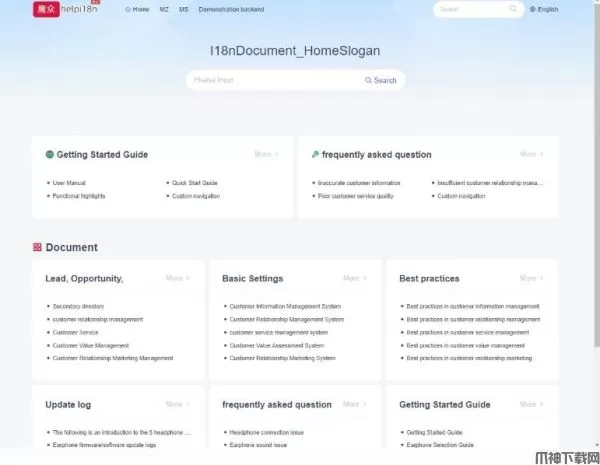Screen dimensions: 600x465
Task: Open the User Manual link
Action: (x=69, y=183)
